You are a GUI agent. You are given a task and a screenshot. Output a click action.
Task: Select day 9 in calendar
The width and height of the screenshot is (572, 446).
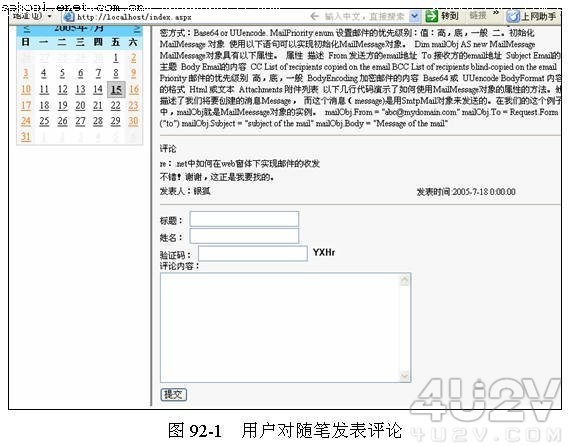(134, 73)
